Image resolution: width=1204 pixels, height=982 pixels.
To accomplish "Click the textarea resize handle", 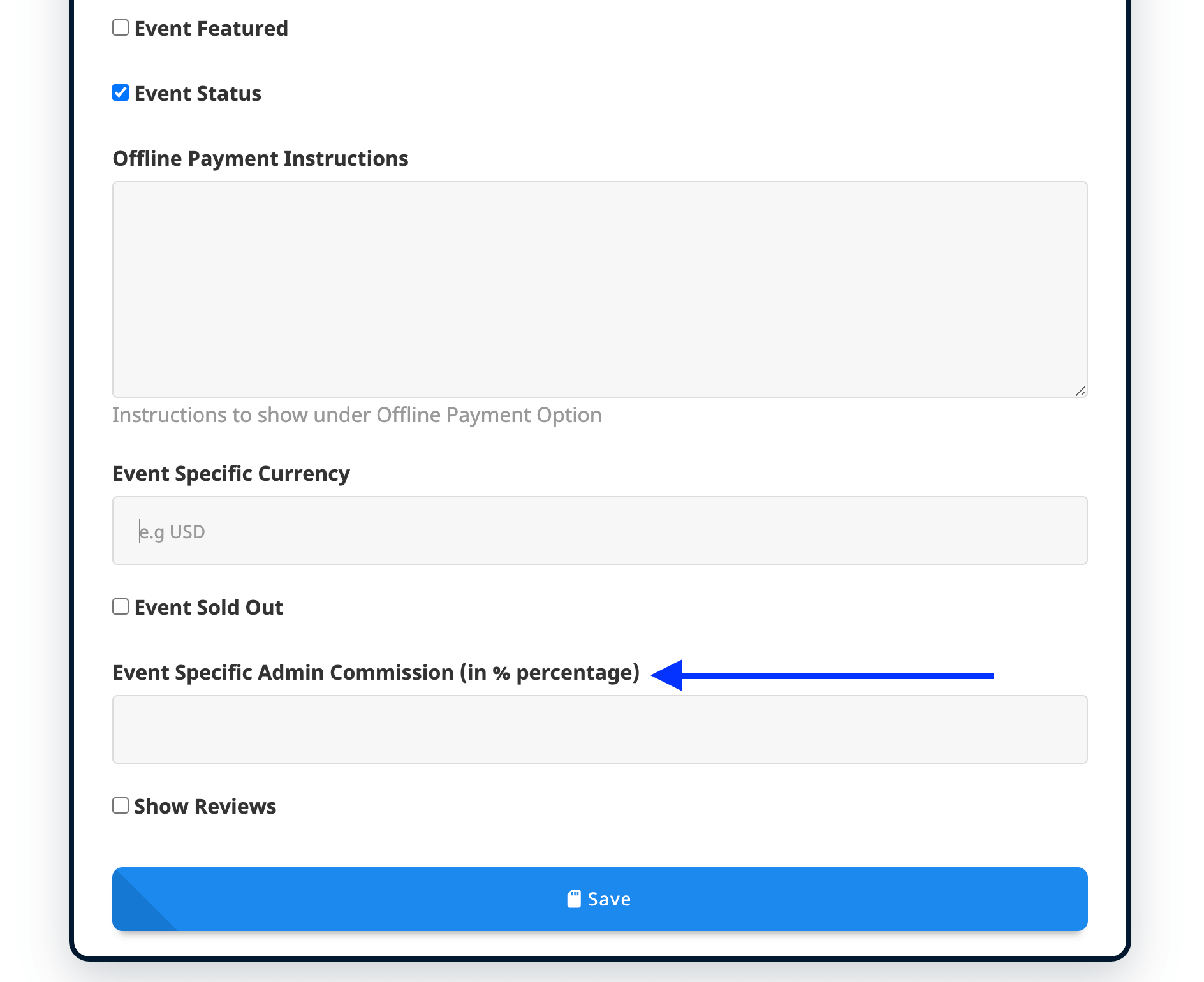I will [1080, 391].
